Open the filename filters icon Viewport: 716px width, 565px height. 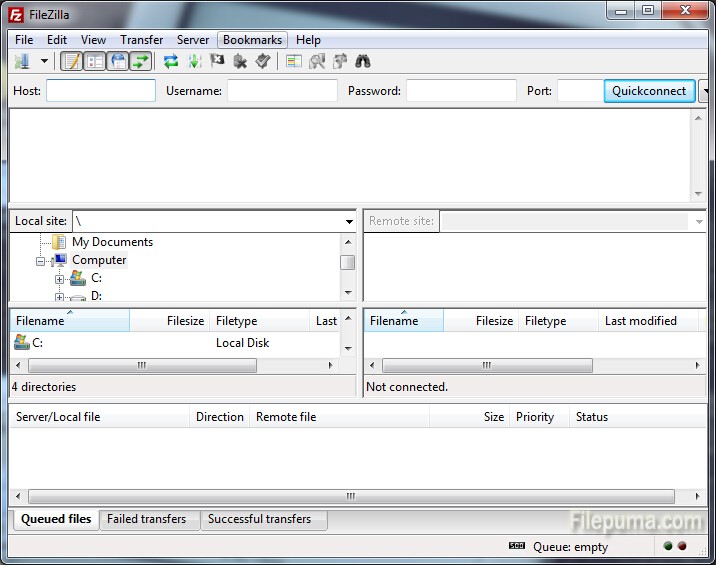click(293, 62)
